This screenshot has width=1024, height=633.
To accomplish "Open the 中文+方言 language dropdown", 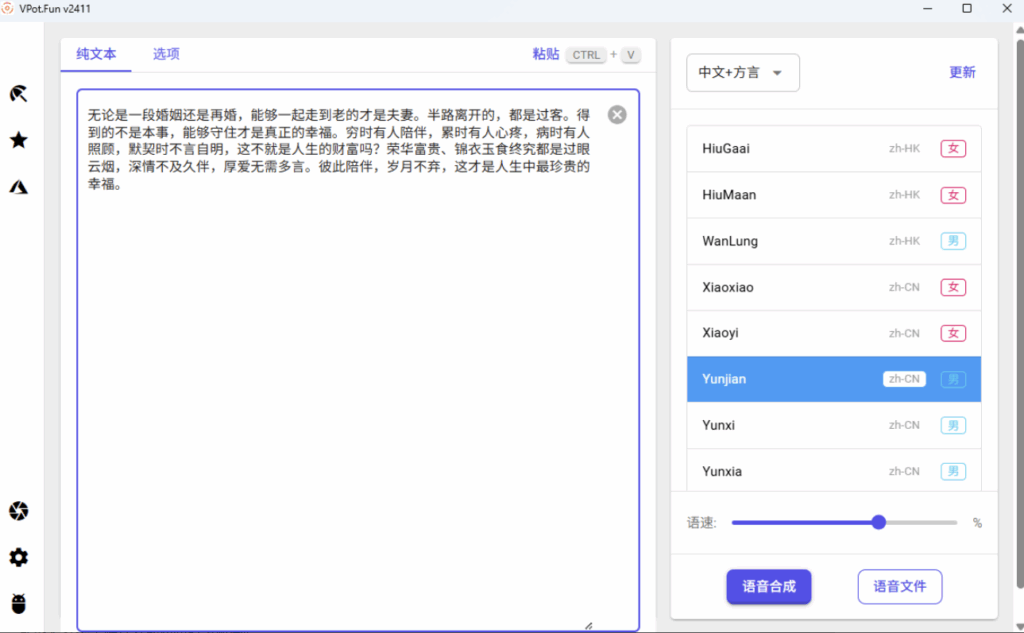I will coord(743,72).
